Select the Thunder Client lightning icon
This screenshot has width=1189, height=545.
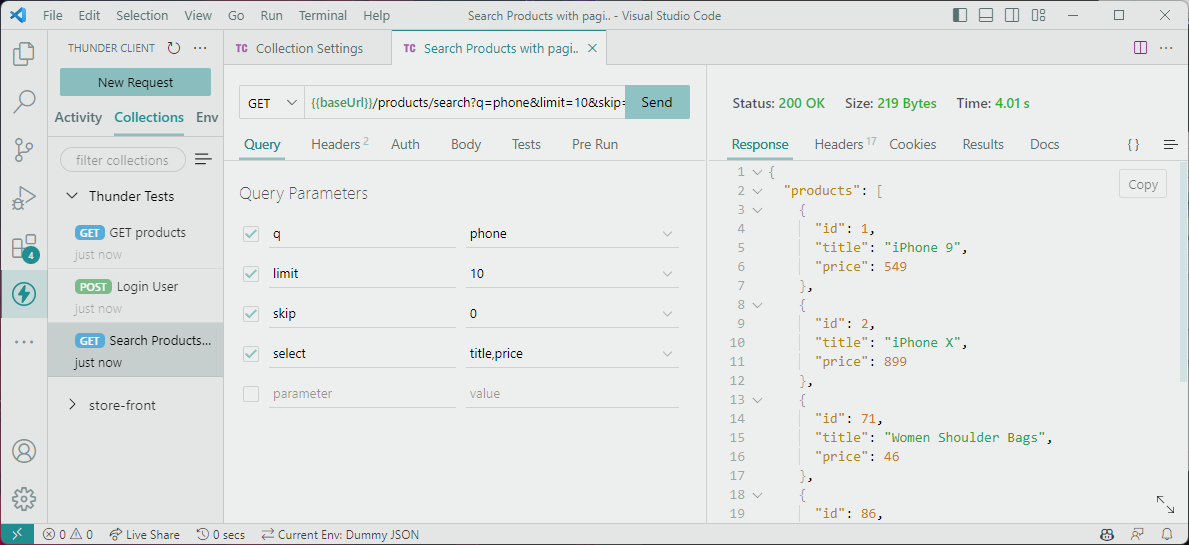point(24,294)
